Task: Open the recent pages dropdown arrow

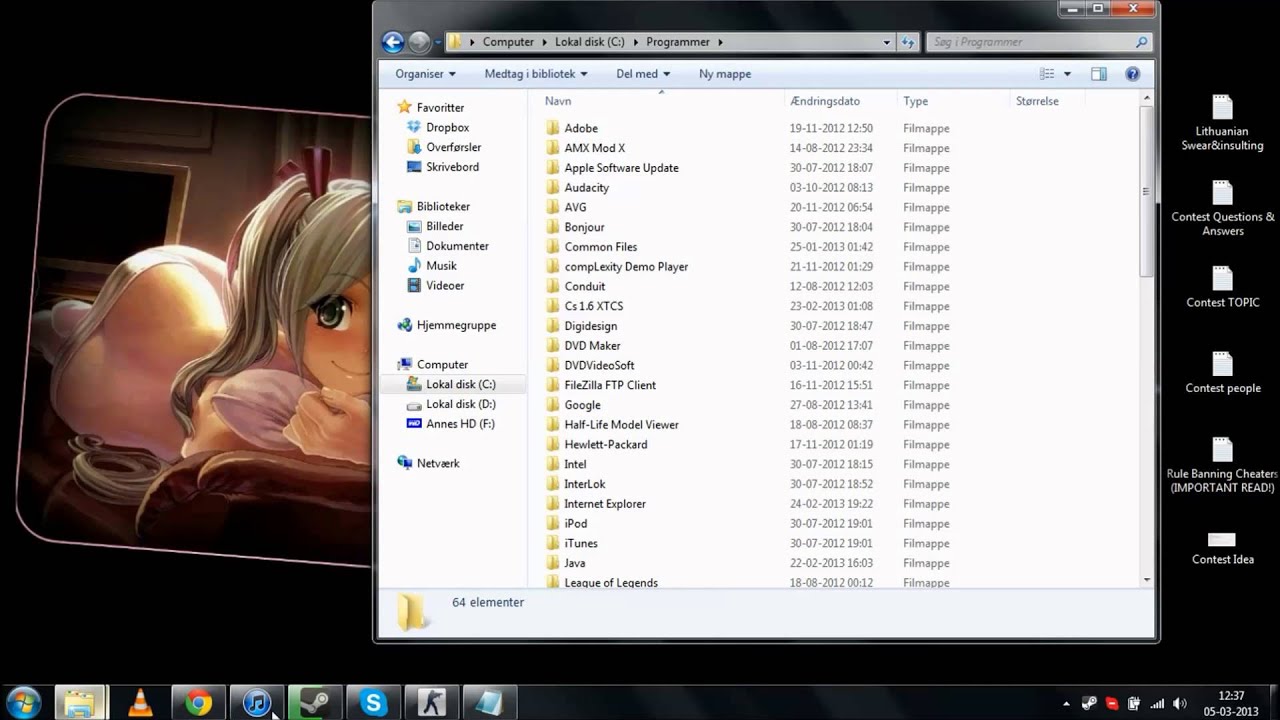Action: point(438,43)
